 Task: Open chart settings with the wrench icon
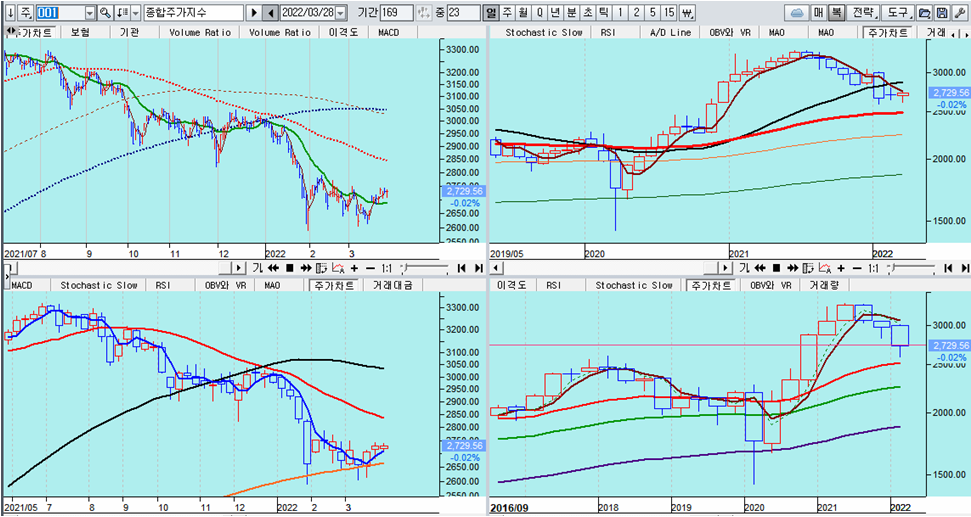click(x=958, y=13)
